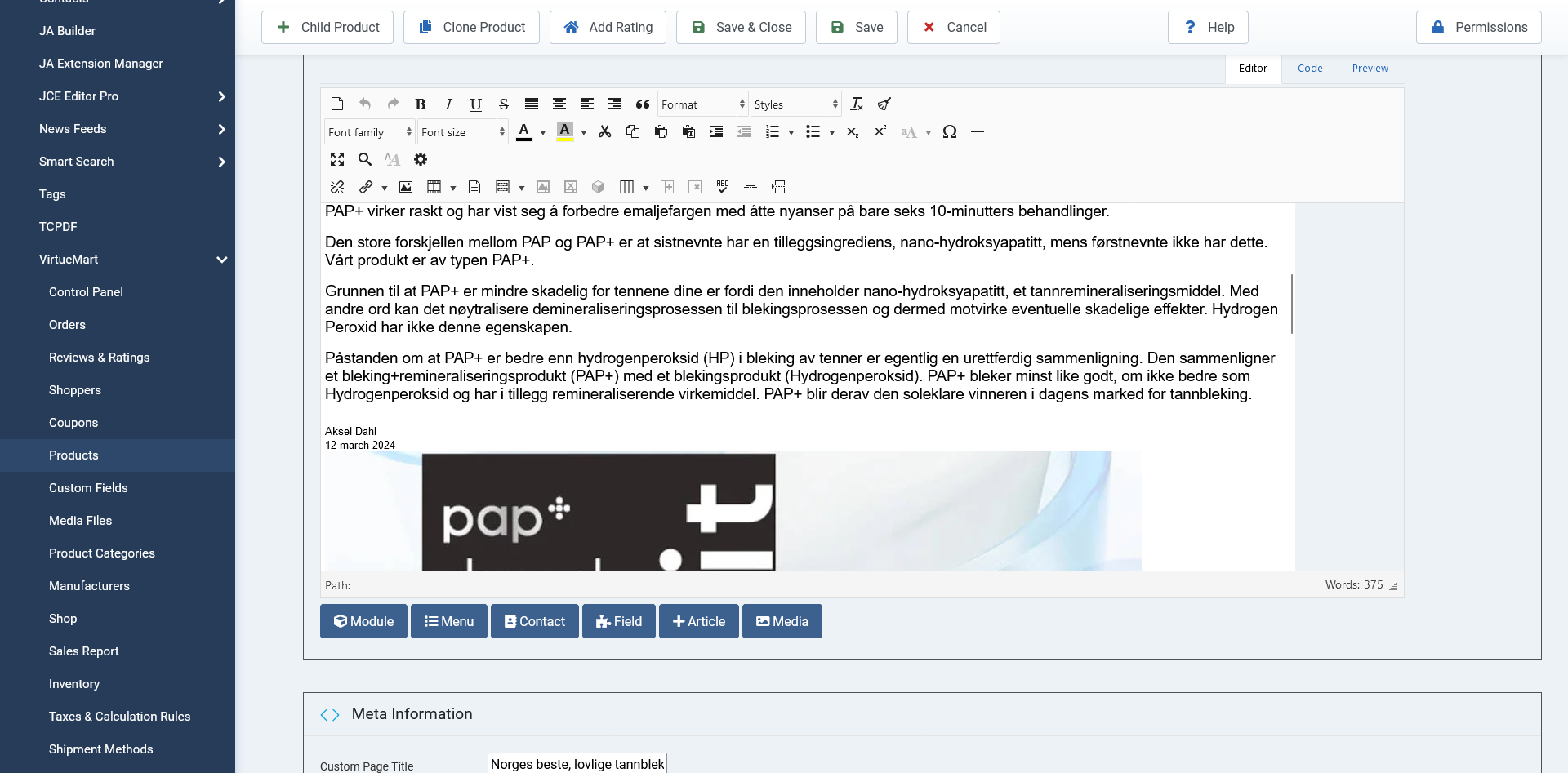Insert an image using the picture icon
Viewport: 1568px width, 773px height.
406,188
